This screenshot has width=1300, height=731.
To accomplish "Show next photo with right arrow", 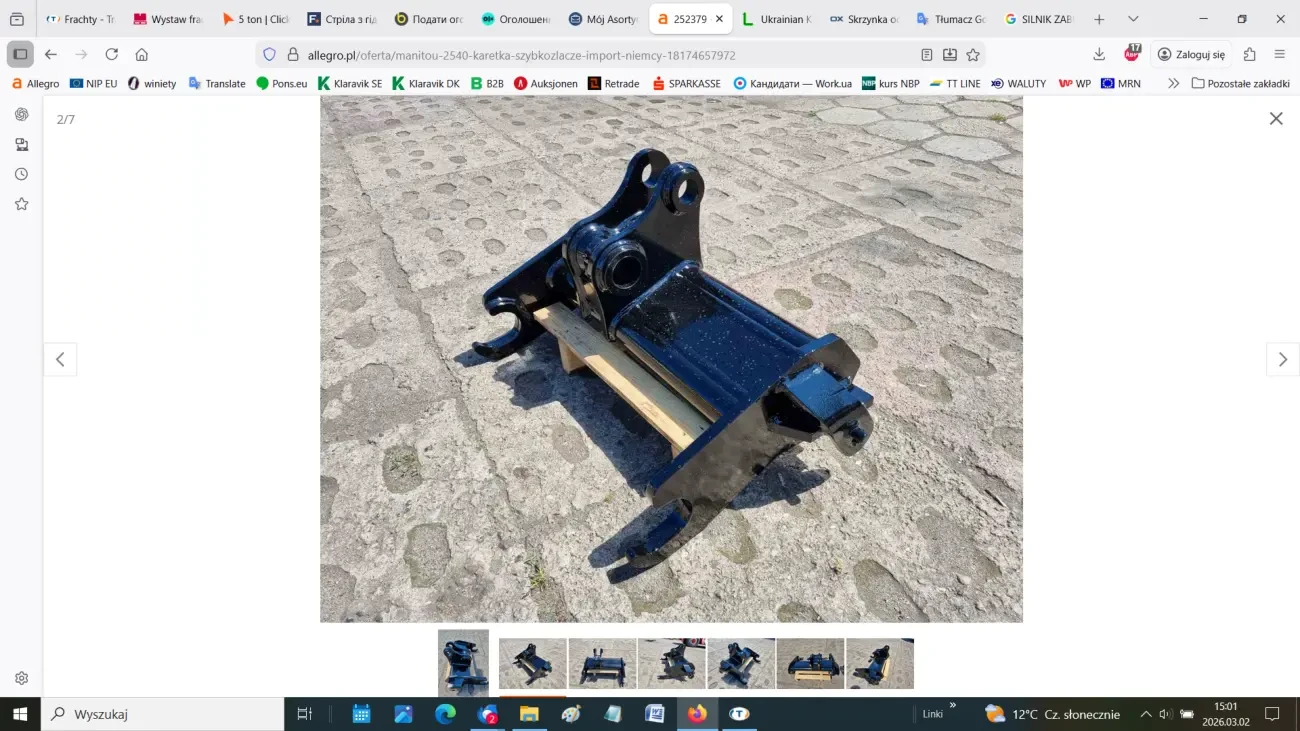I will 1282,360.
